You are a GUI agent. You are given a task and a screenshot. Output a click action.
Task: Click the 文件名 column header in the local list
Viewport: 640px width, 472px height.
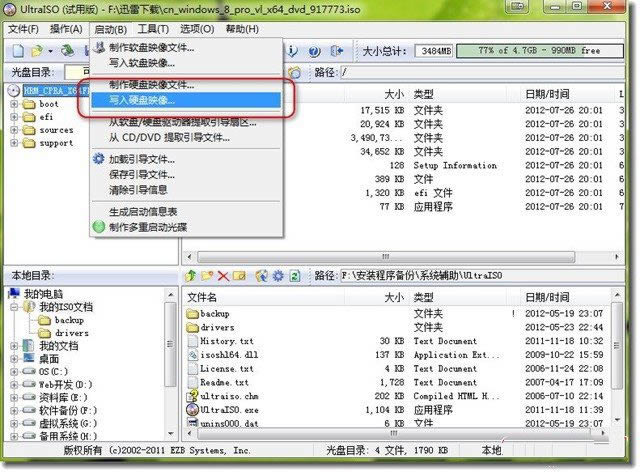point(202,297)
